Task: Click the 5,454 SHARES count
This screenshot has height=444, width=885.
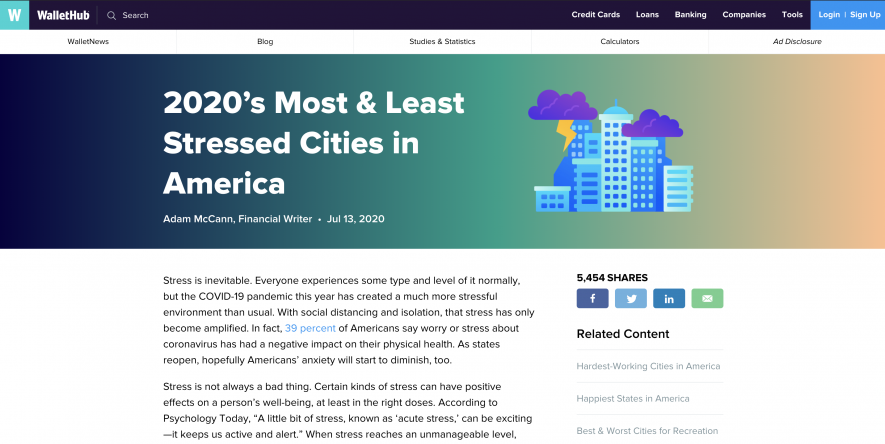Action: click(x=612, y=278)
